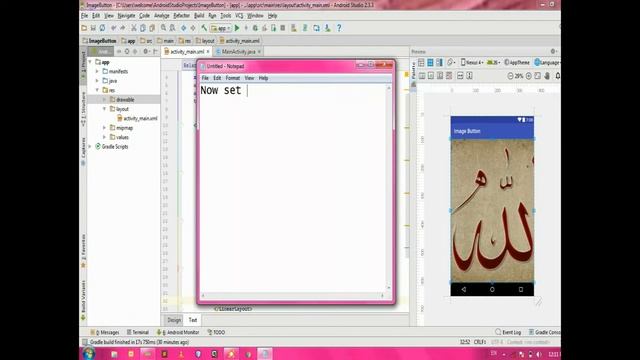Click the layout breadcrumb
Viewport: 640px width, 360px height.
[205, 41]
